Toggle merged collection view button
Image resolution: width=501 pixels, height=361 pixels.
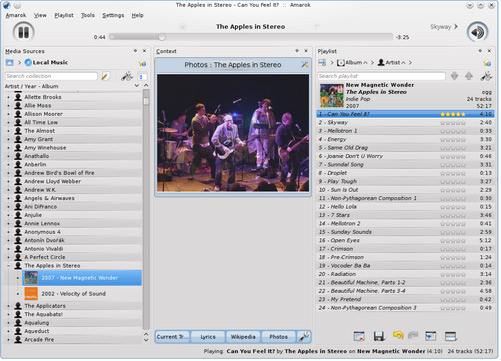tap(141, 77)
